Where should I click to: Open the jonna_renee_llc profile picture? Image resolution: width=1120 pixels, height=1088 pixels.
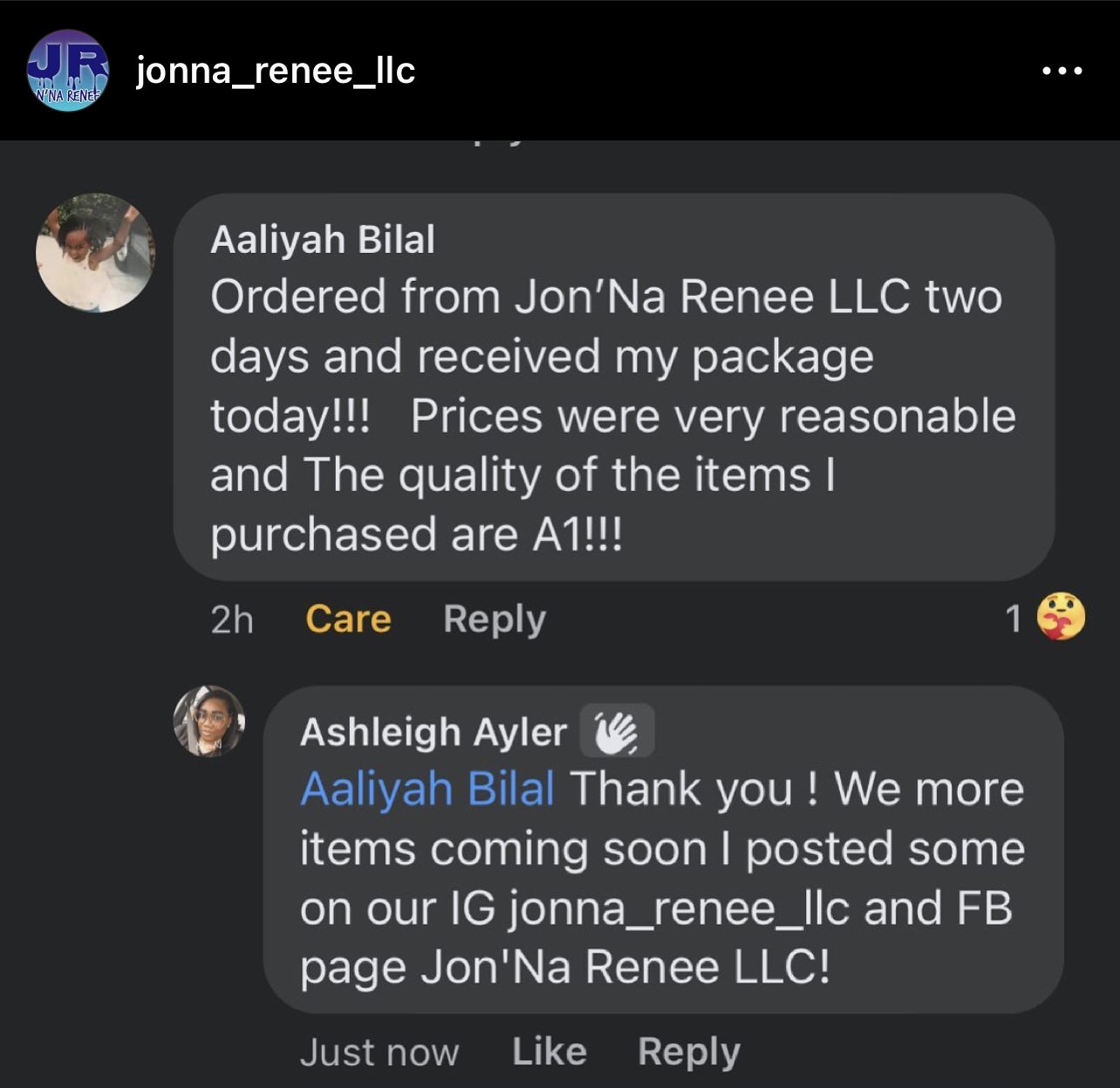[x=67, y=71]
